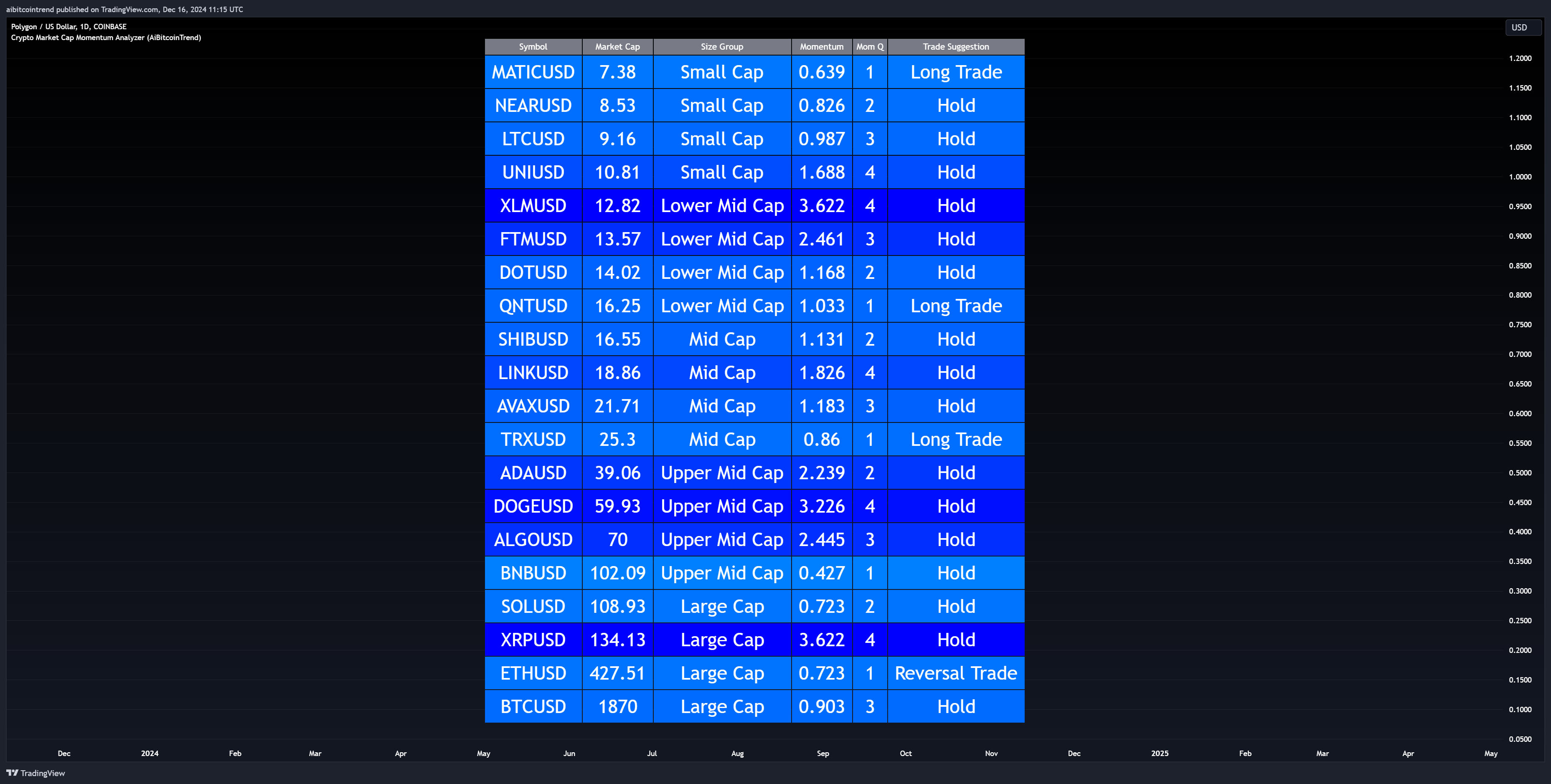Select the XRPUSD symbol cell

click(533, 640)
